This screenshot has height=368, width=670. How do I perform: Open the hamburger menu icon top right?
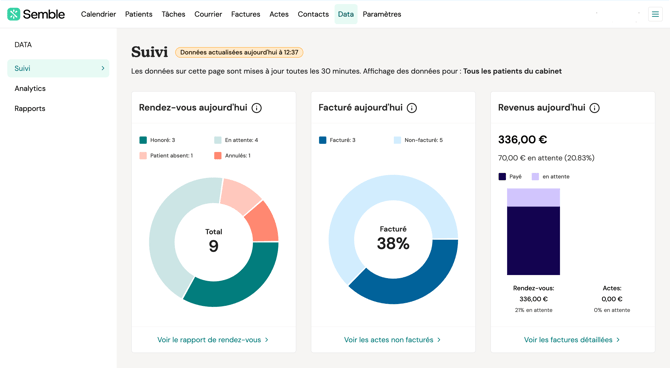click(x=655, y=14)
